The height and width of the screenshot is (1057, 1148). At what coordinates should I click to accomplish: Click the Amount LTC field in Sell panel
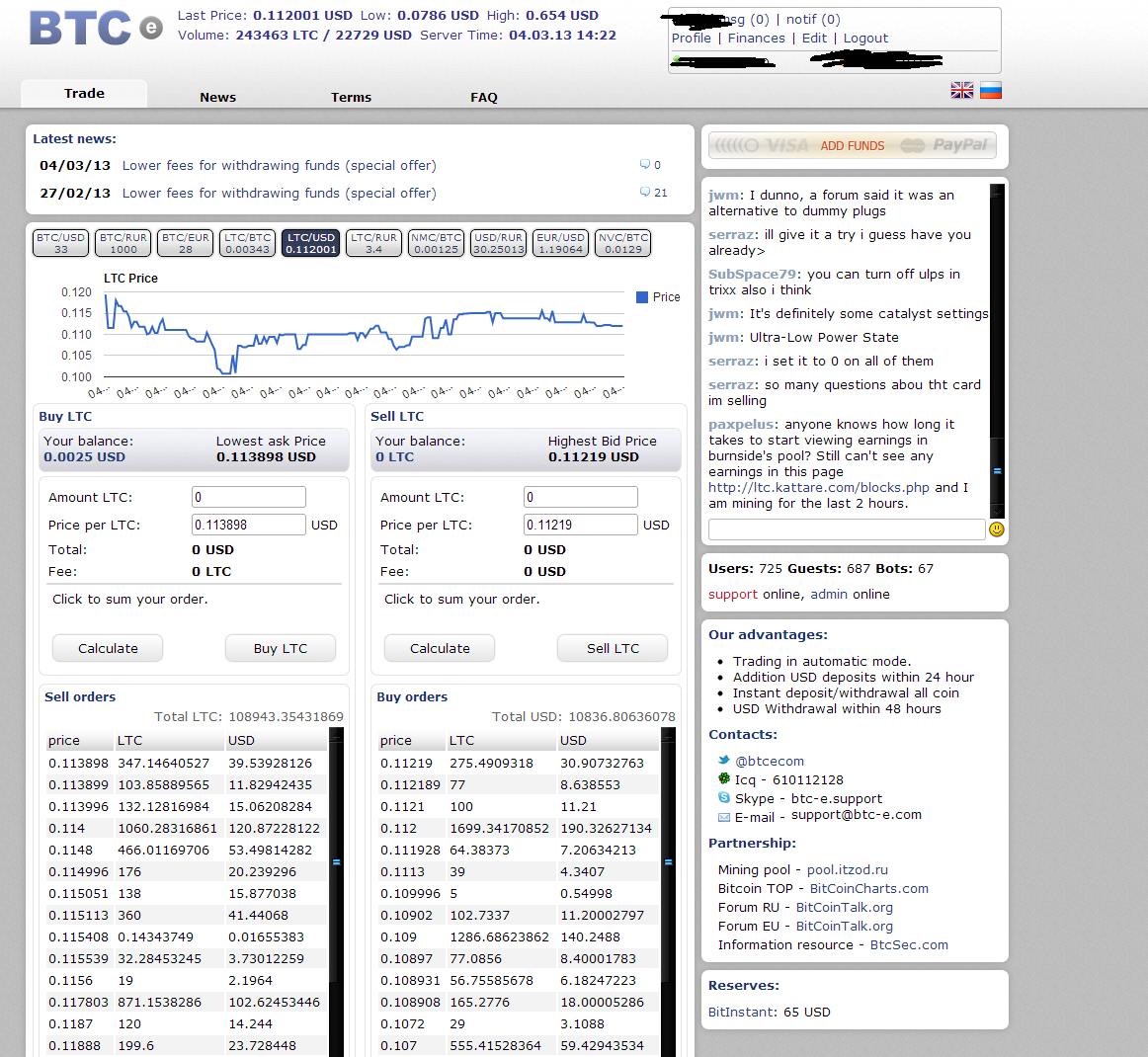pyautogui.click(x=581, y=497)
